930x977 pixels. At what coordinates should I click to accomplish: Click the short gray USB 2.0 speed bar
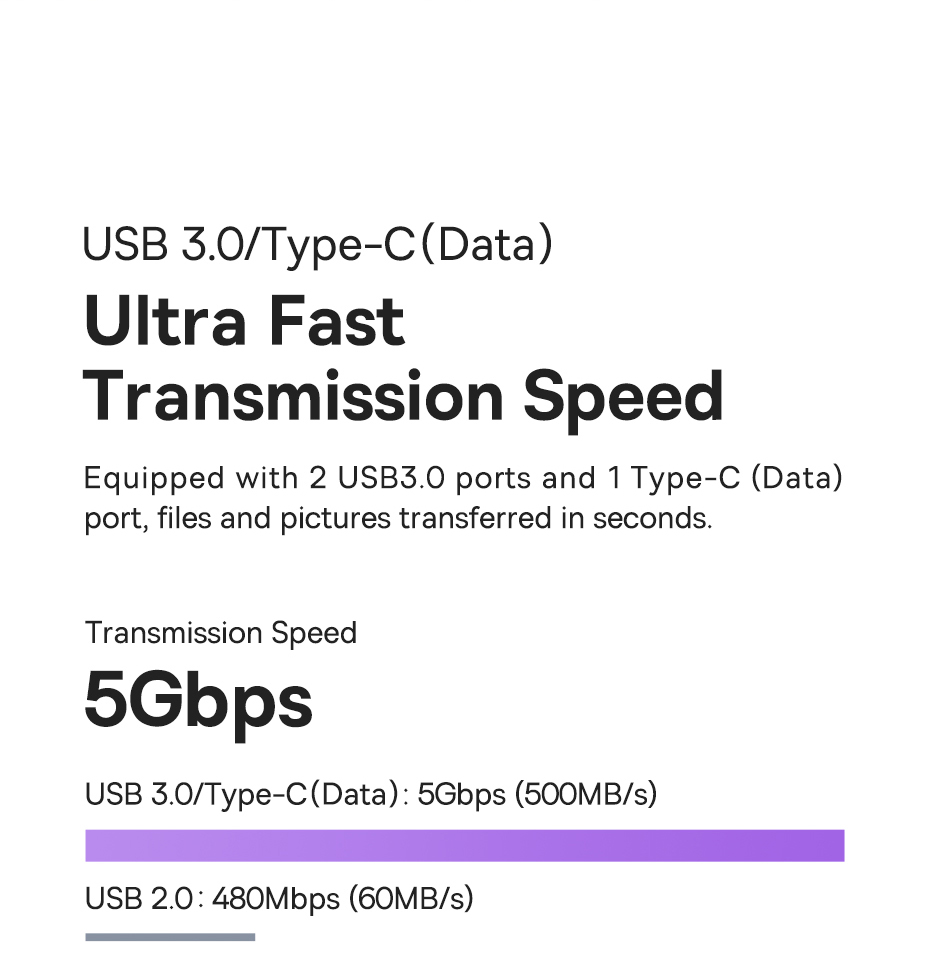170,937
